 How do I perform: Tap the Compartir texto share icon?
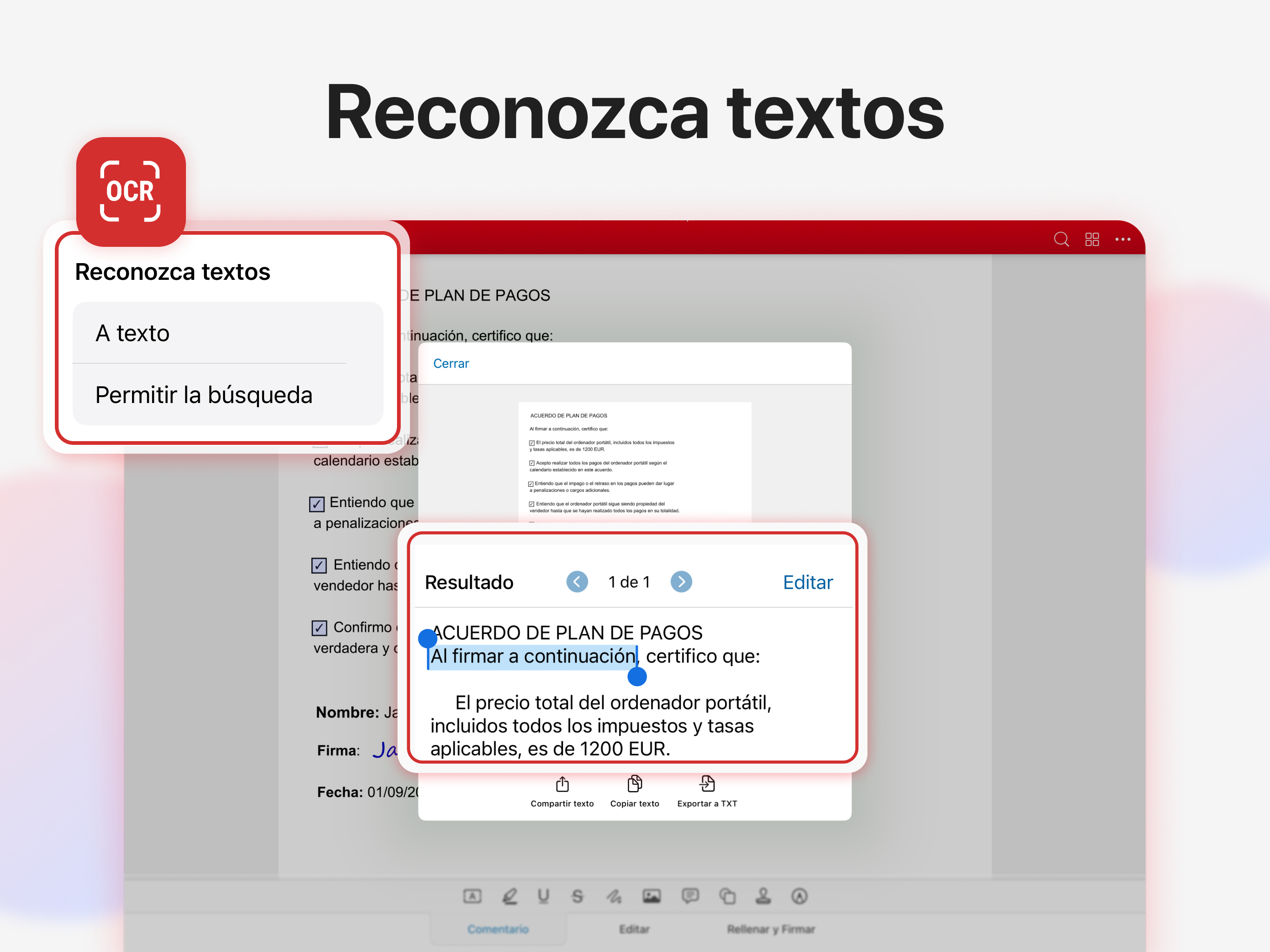pyautogui.click(x=562, y=784)
